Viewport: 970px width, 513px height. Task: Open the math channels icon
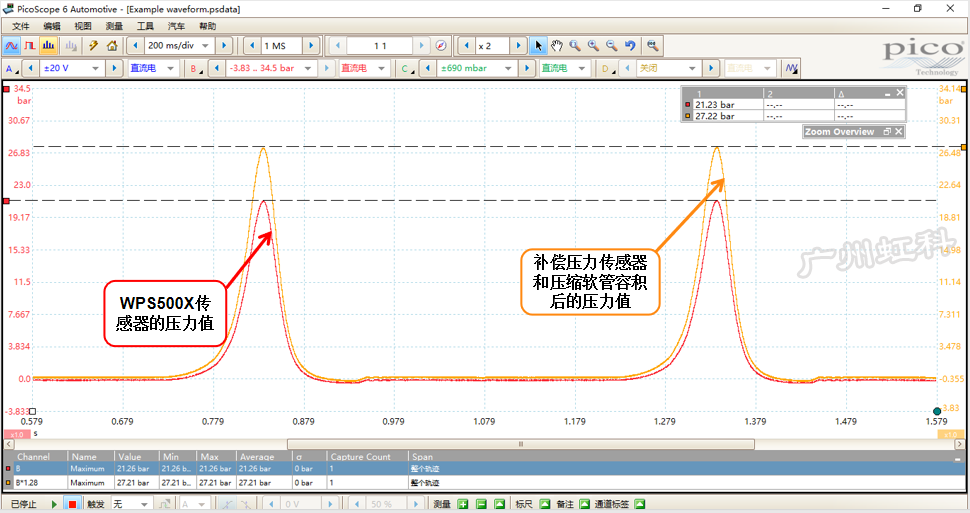click(791, 68)
